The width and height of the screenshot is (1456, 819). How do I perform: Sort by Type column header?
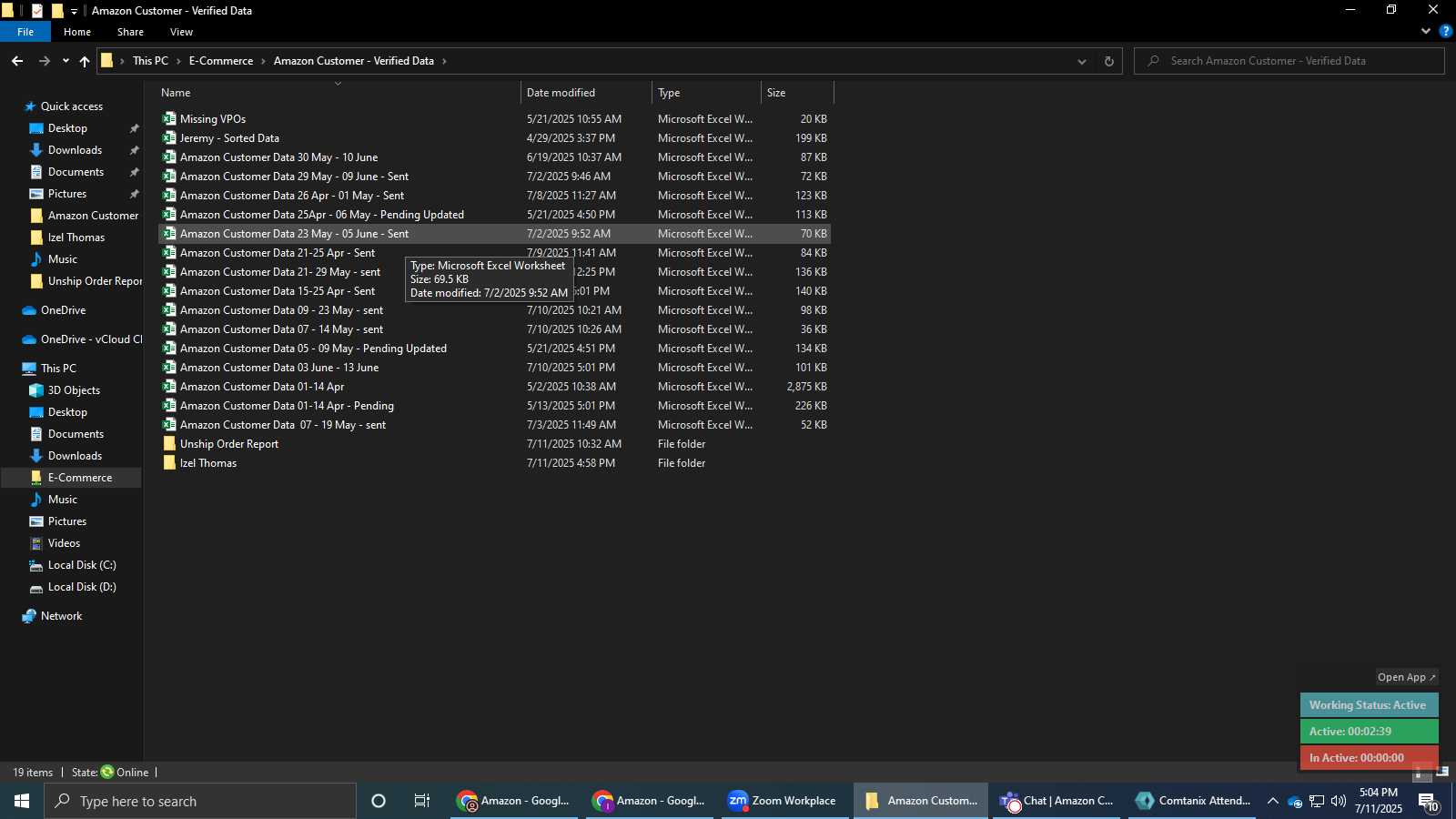pos(706,93)
